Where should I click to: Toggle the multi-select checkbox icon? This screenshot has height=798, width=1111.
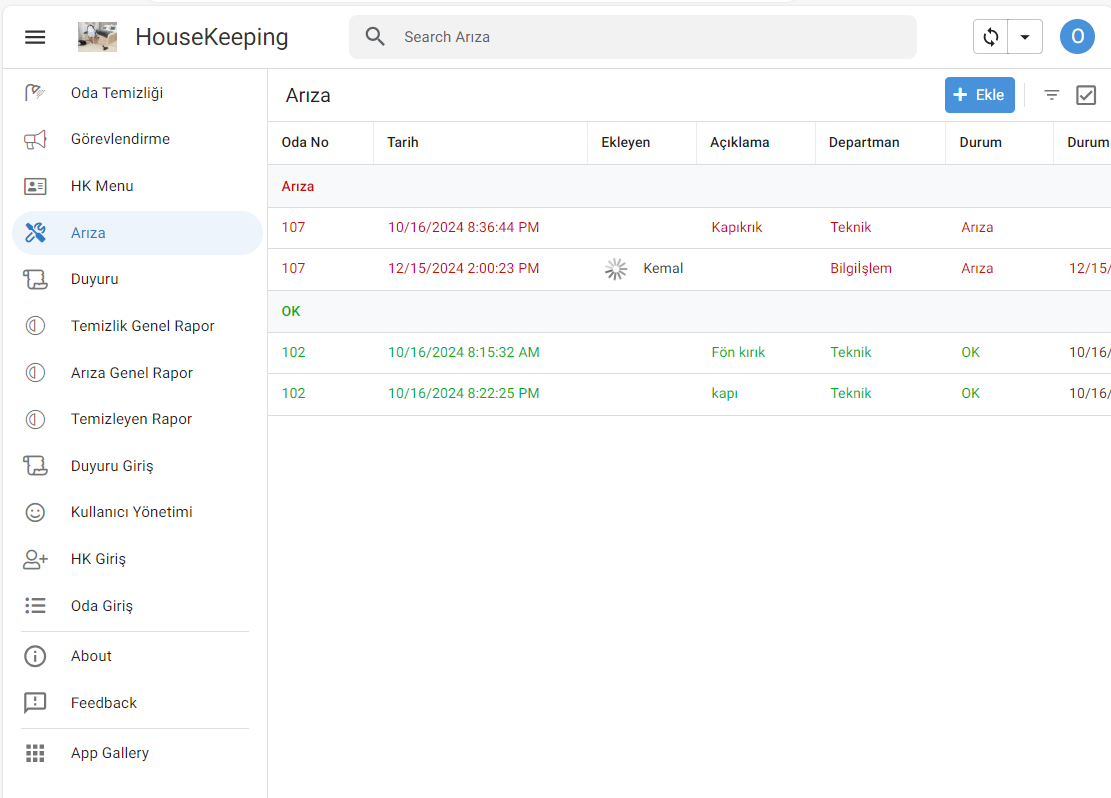click(x=1085, y=95)
